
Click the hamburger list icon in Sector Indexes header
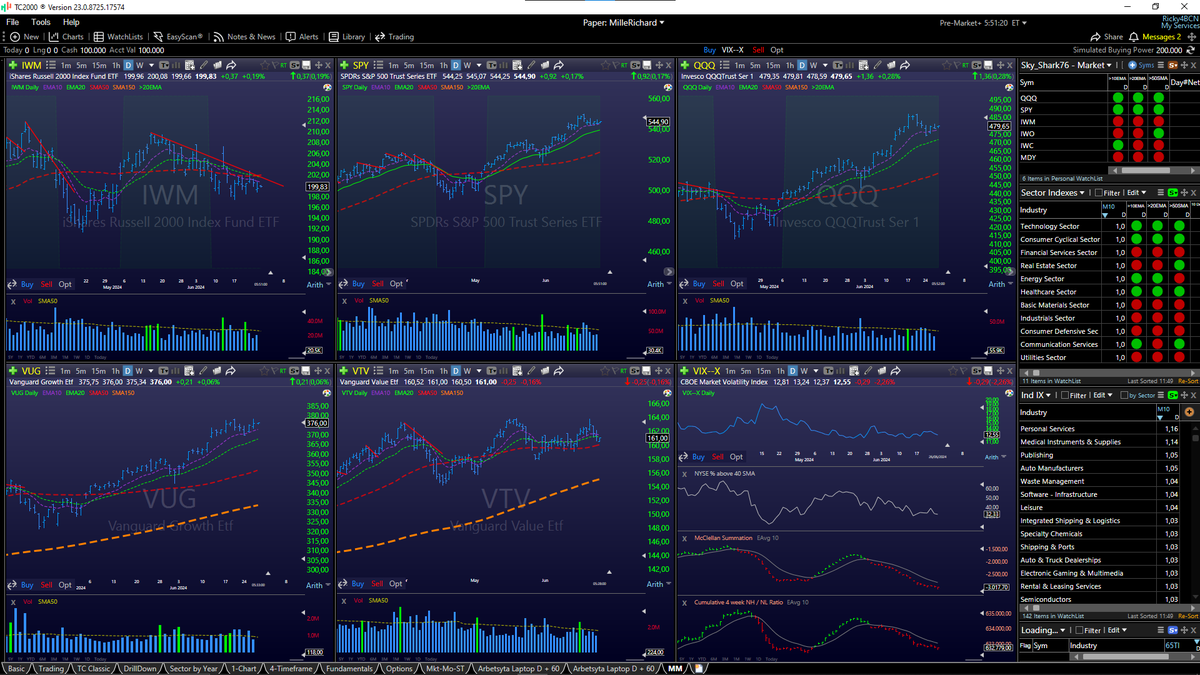tap(1160, 192)
